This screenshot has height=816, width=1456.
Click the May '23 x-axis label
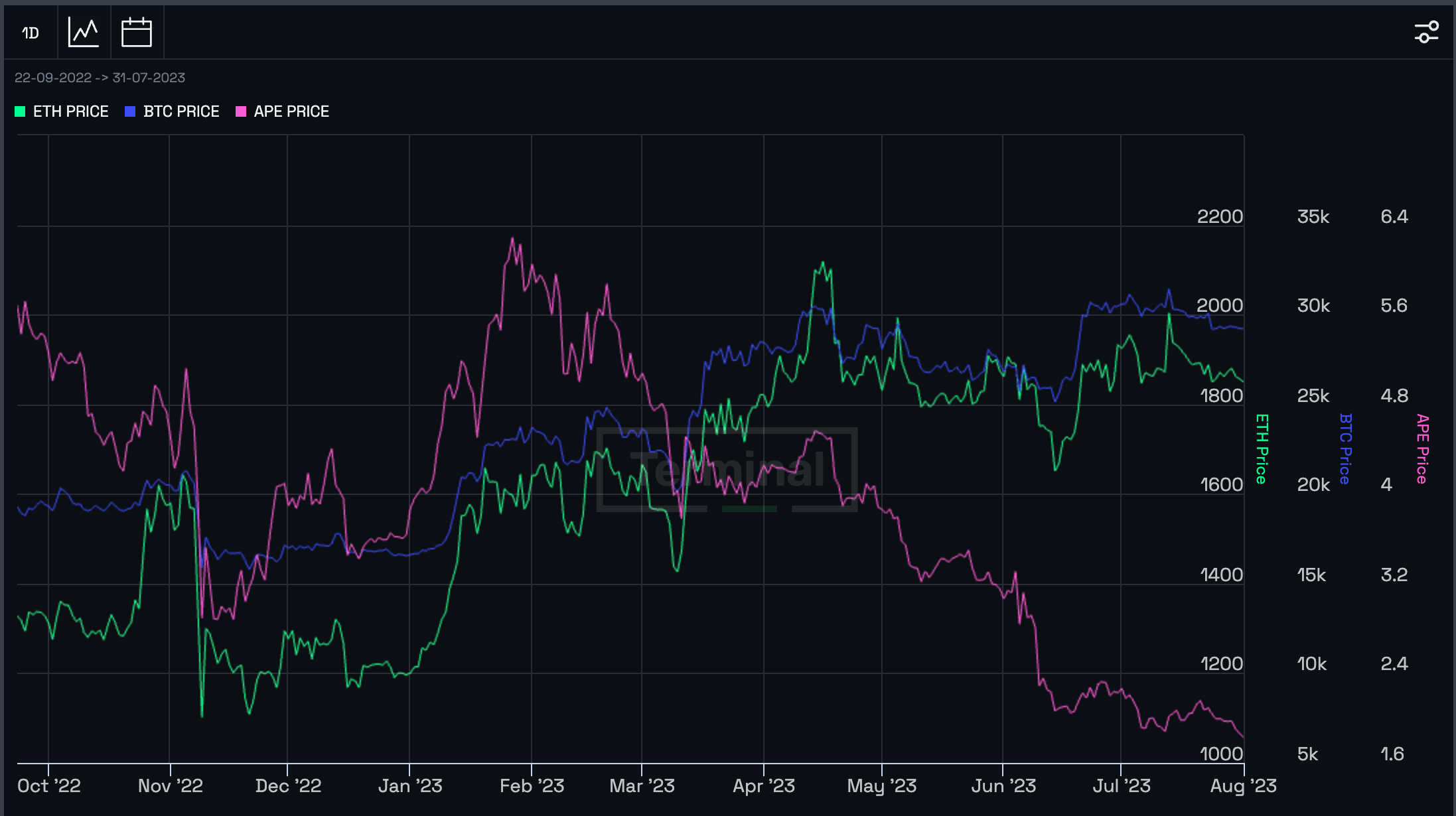coord(882,786)
